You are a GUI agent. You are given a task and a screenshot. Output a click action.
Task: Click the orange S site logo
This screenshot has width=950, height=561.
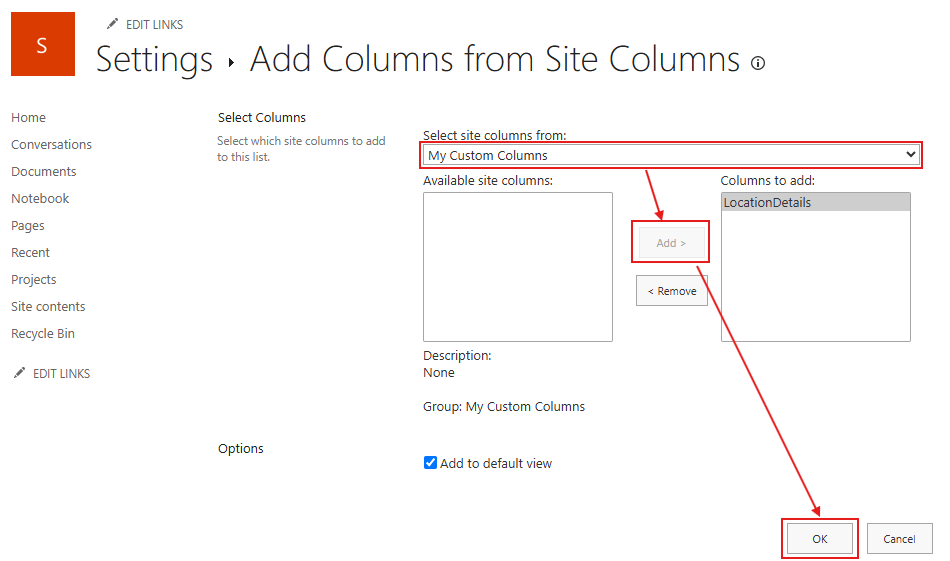click(42, 44)
